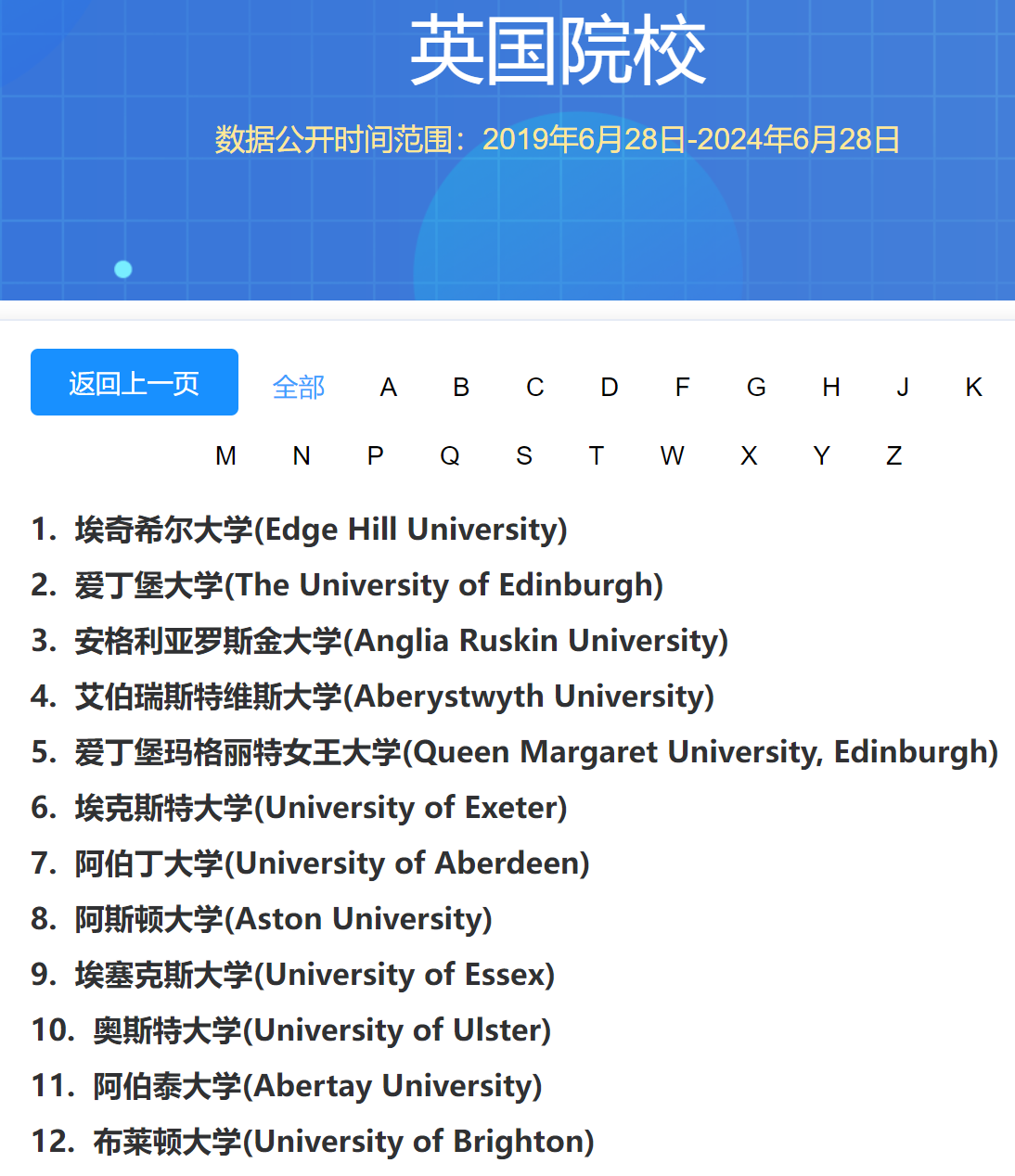This screenshot has height=1176, width=1015.
Task: Open 艾伯瑞斯特维斯大学 (Aberystwyth University)
Action: click(x=394, y=697)
